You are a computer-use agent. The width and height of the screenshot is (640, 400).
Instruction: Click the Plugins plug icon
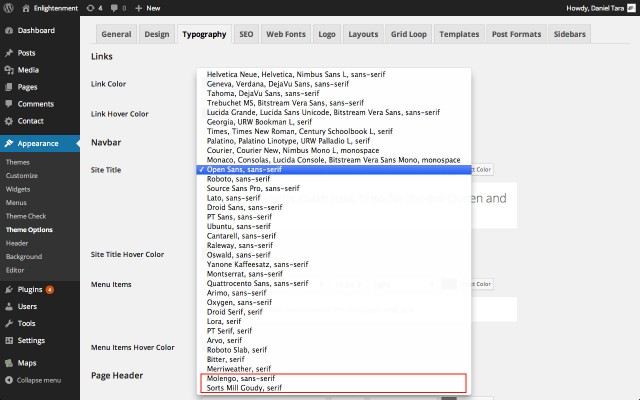pyautogui.click(x=9, y=290)
